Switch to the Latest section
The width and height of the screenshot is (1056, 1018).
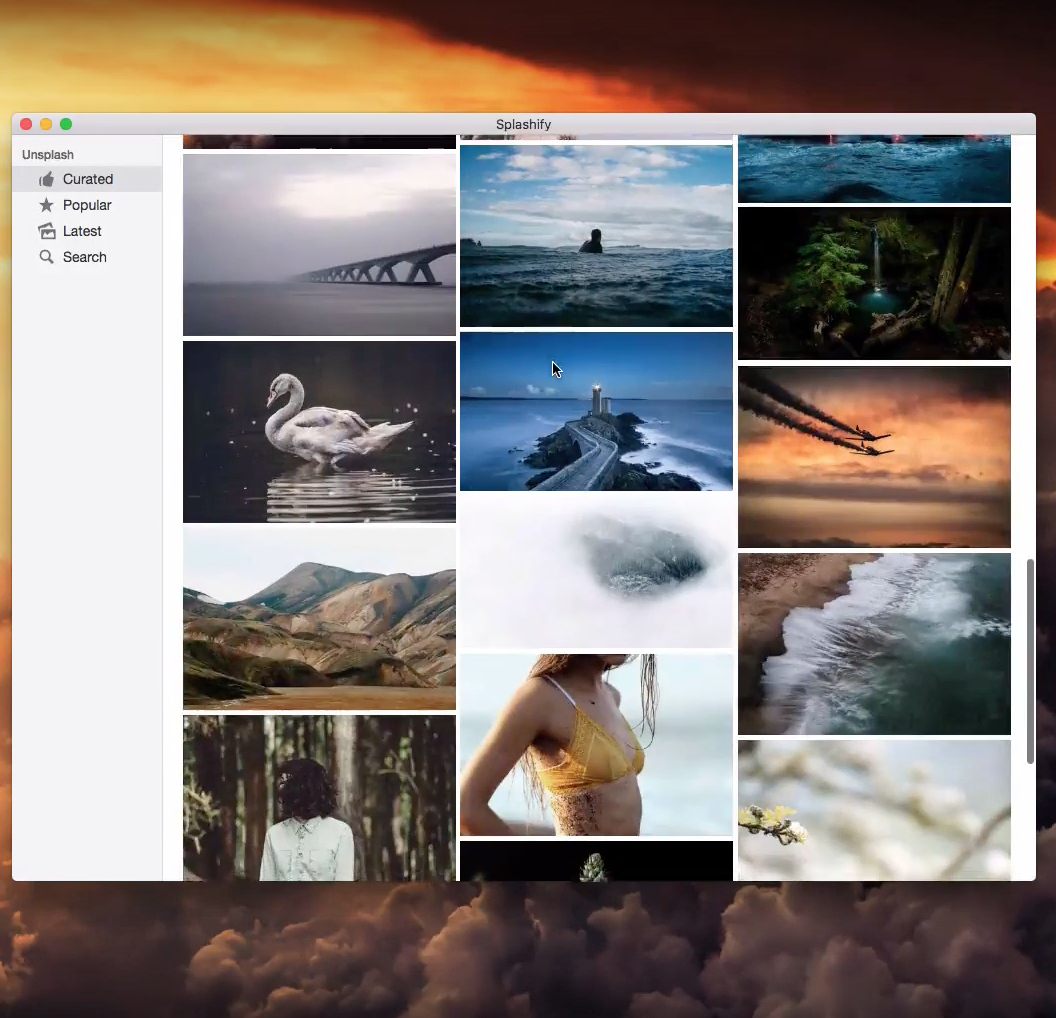pos(83,230)
